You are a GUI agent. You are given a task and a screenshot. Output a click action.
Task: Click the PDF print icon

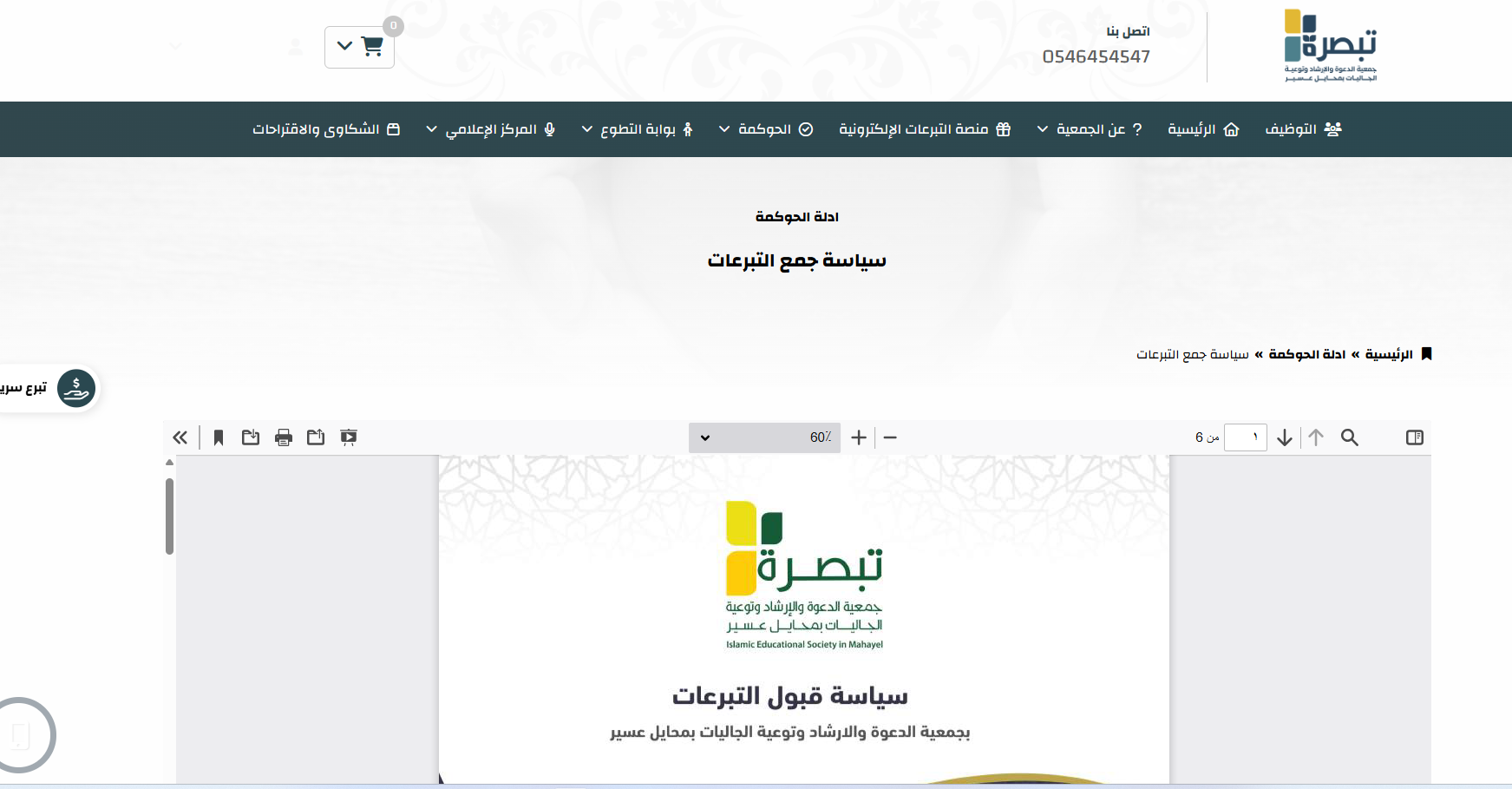click(x=284, y=437)
